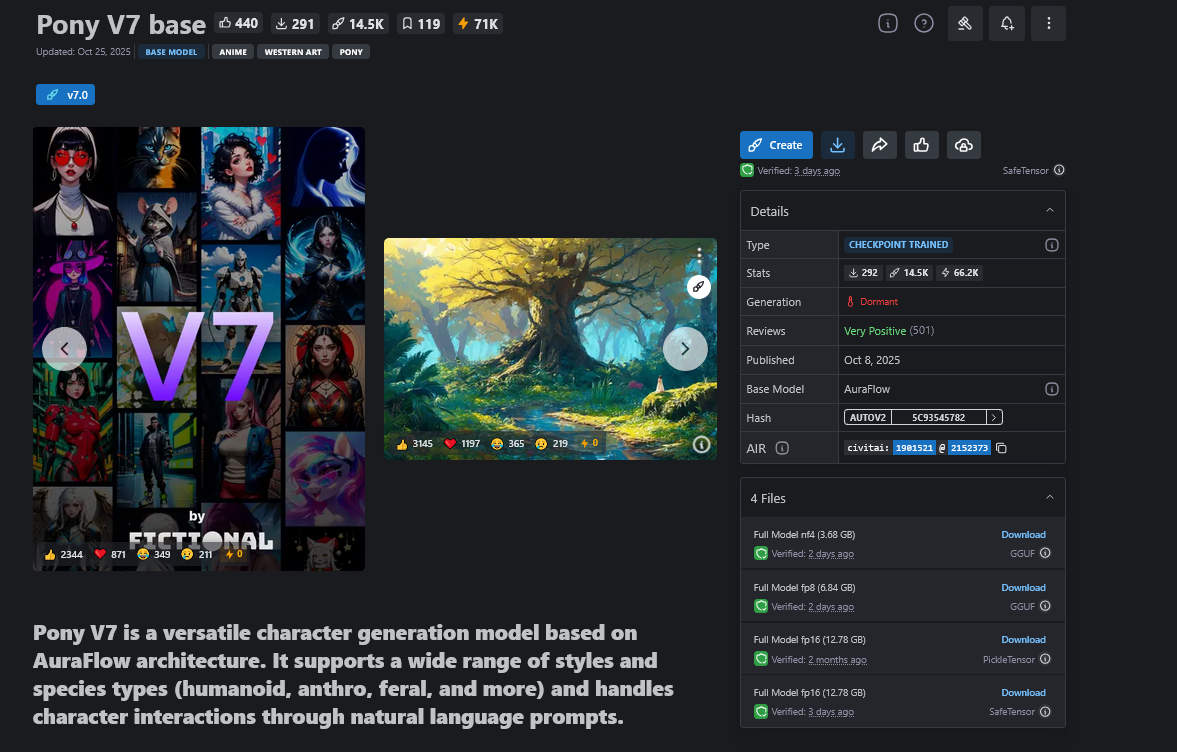The height and width of the screenshot is (752, 1177).
Task: Click the Very Positive reviews link
Action: [x=874, y=331]
